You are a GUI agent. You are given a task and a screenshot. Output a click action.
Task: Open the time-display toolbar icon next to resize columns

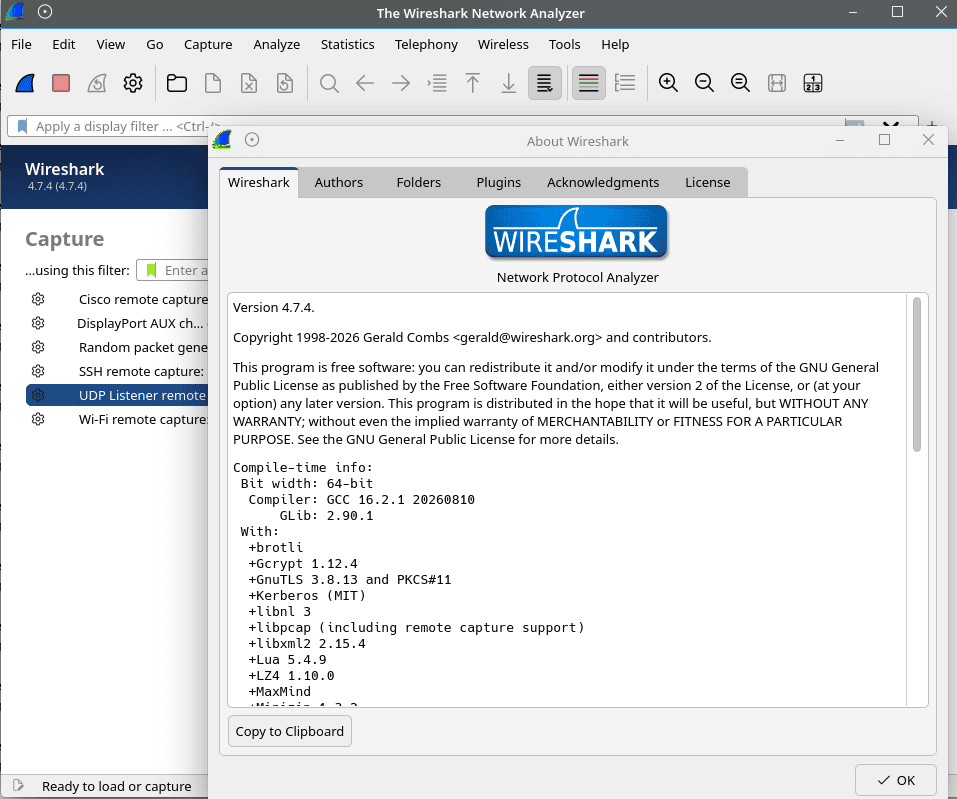tap(813, 83)
